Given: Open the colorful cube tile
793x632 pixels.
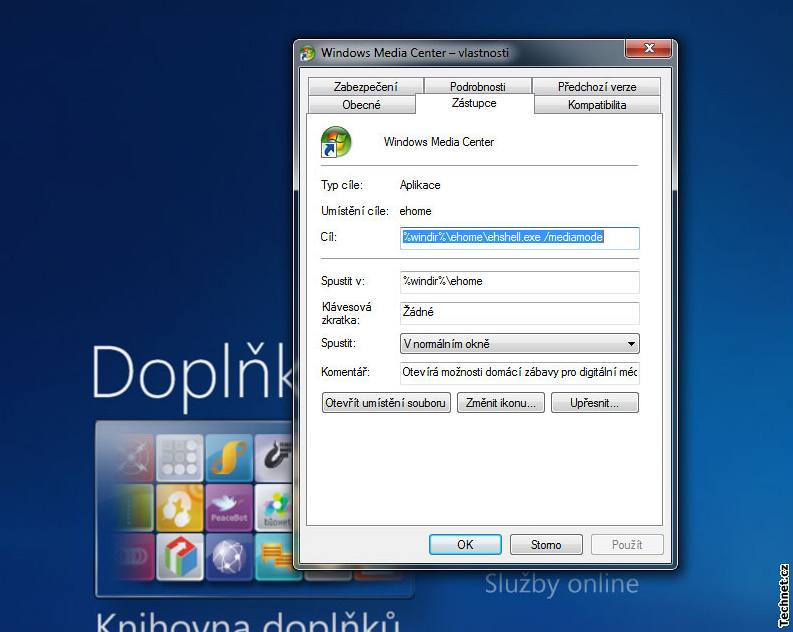Looking at the screenshot, I should pyautogui.click(x=179, y=558).
